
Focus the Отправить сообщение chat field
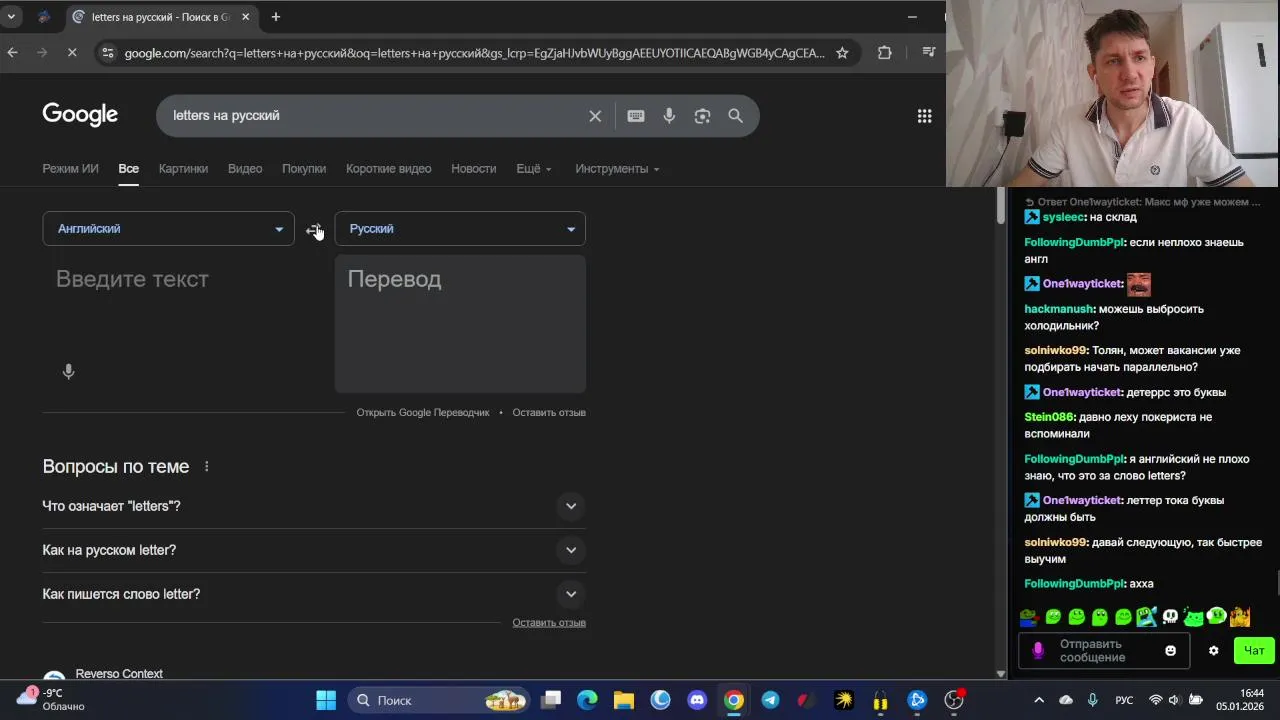(x=1104, y=651)
